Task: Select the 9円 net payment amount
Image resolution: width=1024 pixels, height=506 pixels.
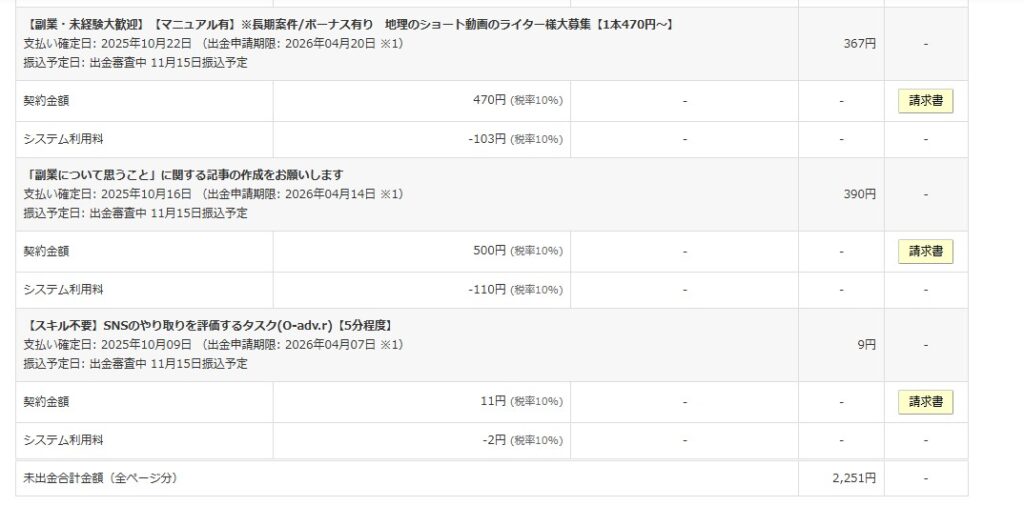Action: coord(866,344)
